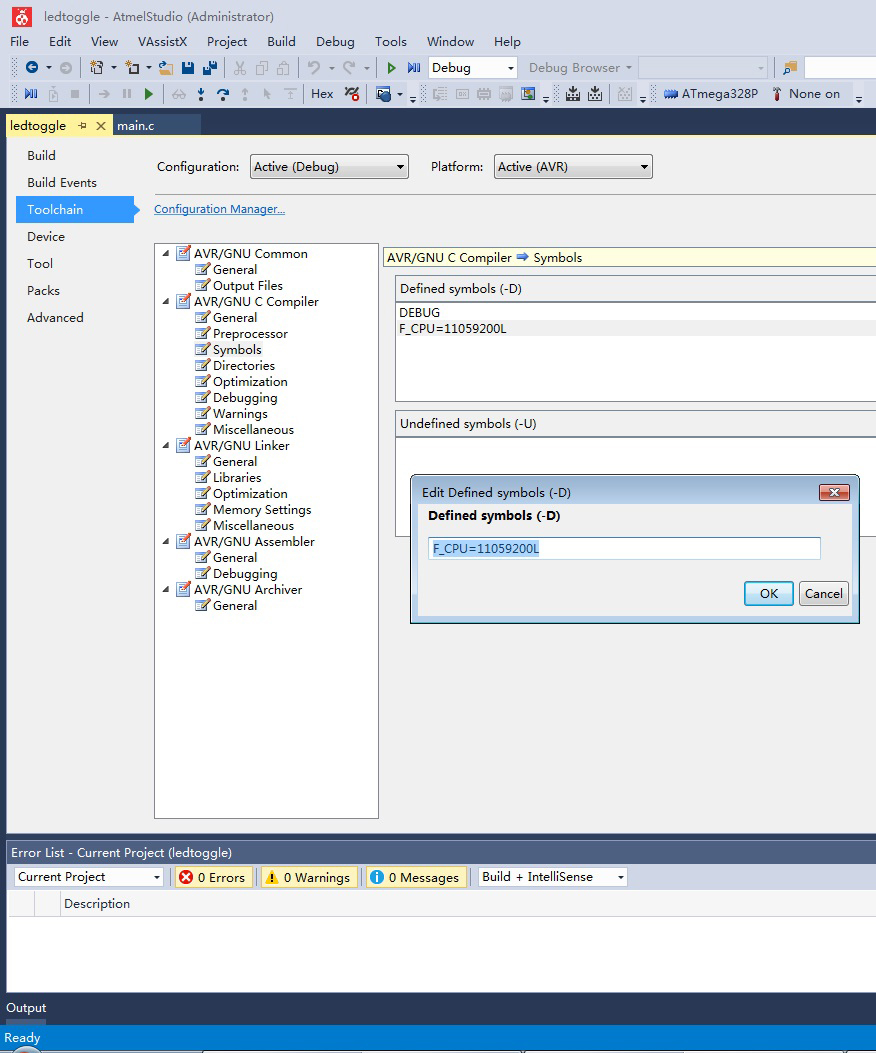
Task: Click the green Continue icon in the debug toolbar
Action: [149, 94]
